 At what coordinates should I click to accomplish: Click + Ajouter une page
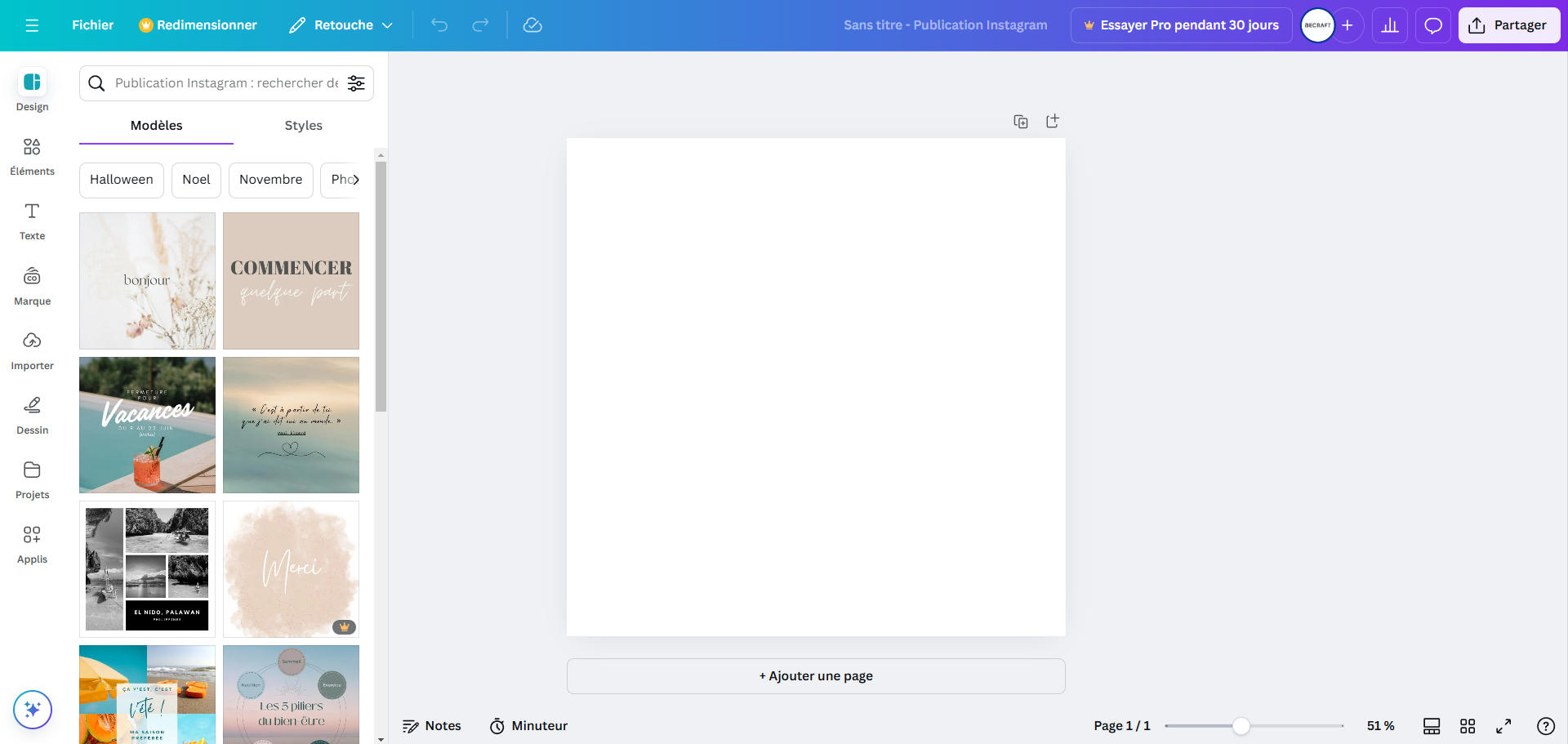[x=816, y=676]
